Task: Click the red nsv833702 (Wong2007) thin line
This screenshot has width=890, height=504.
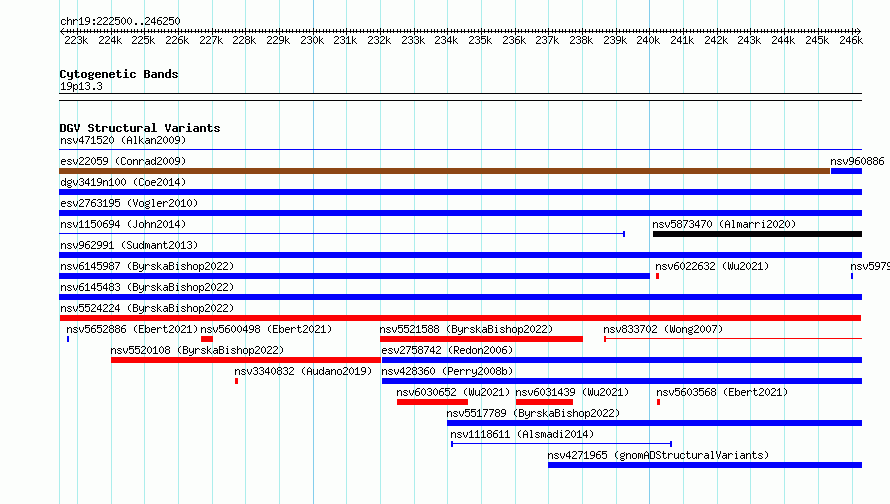Action: (733, 339)
